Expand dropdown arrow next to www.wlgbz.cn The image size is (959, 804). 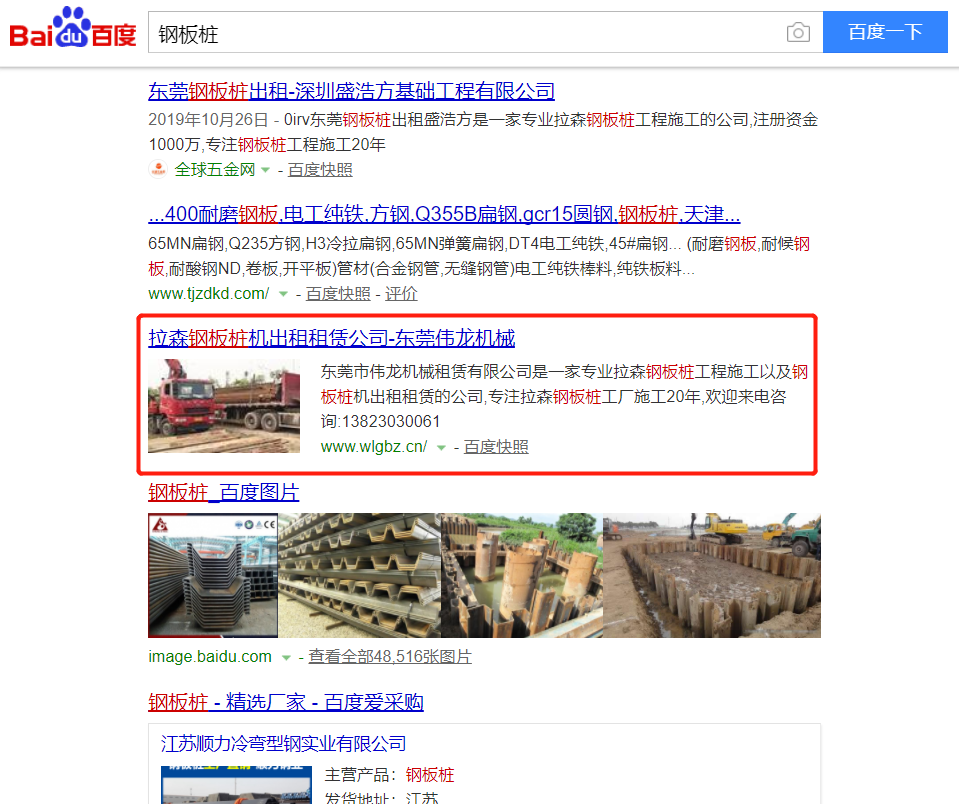441,447
